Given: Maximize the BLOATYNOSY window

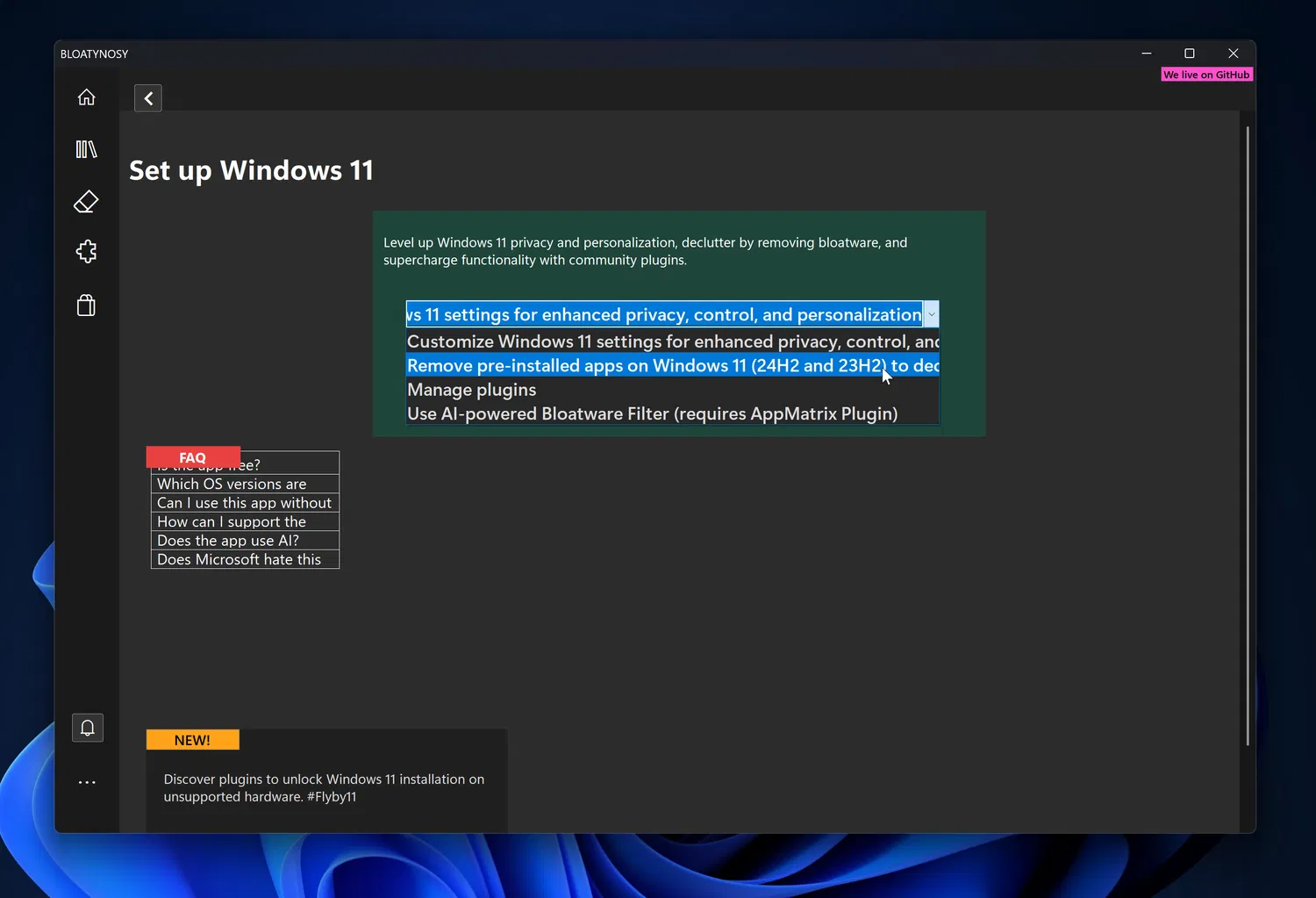Looking at the screenshot, I should [x=1190, y=54].
